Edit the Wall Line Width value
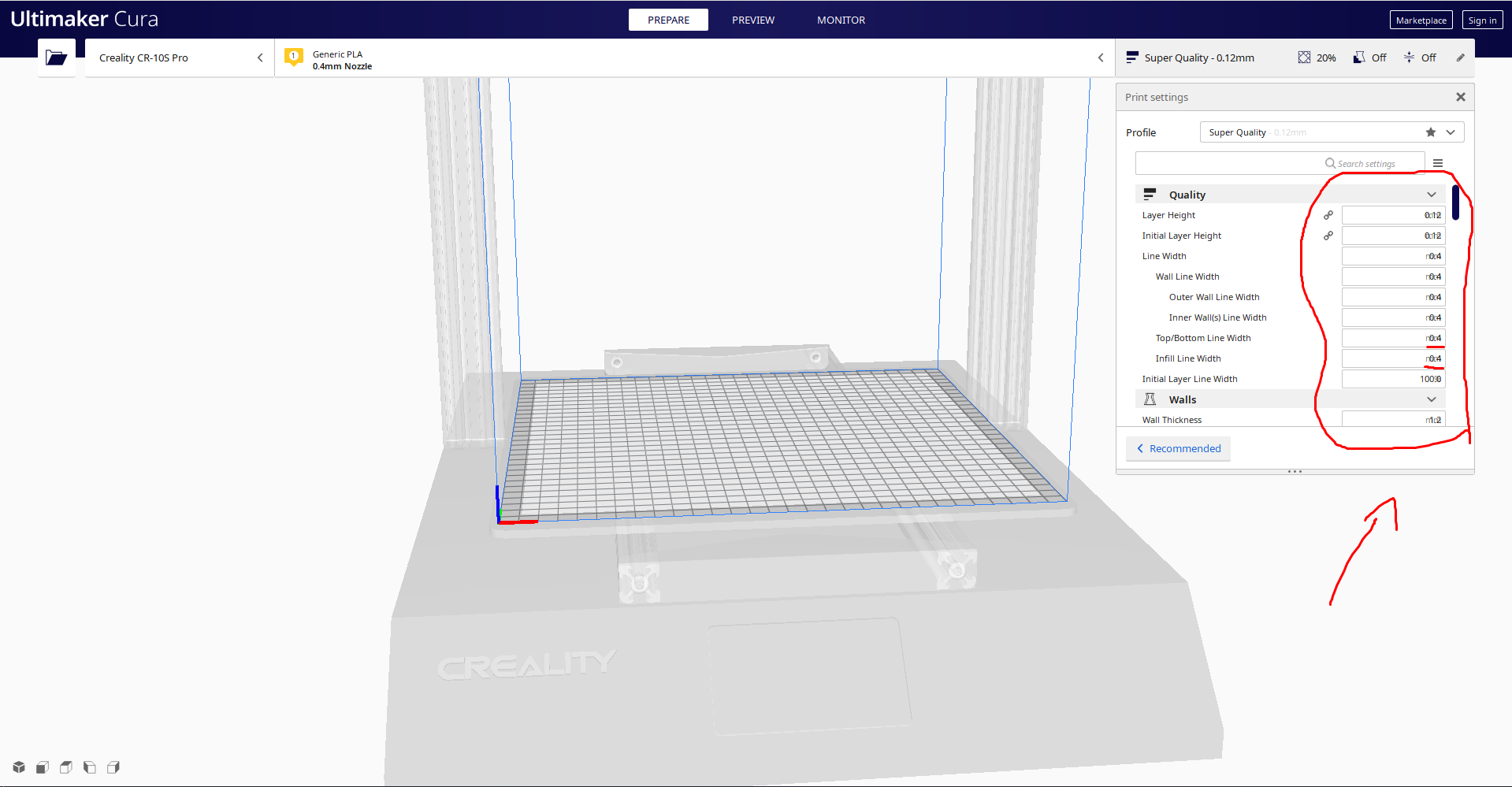1512x787 pixels. pyautogui.click(x=1393, y=277)
